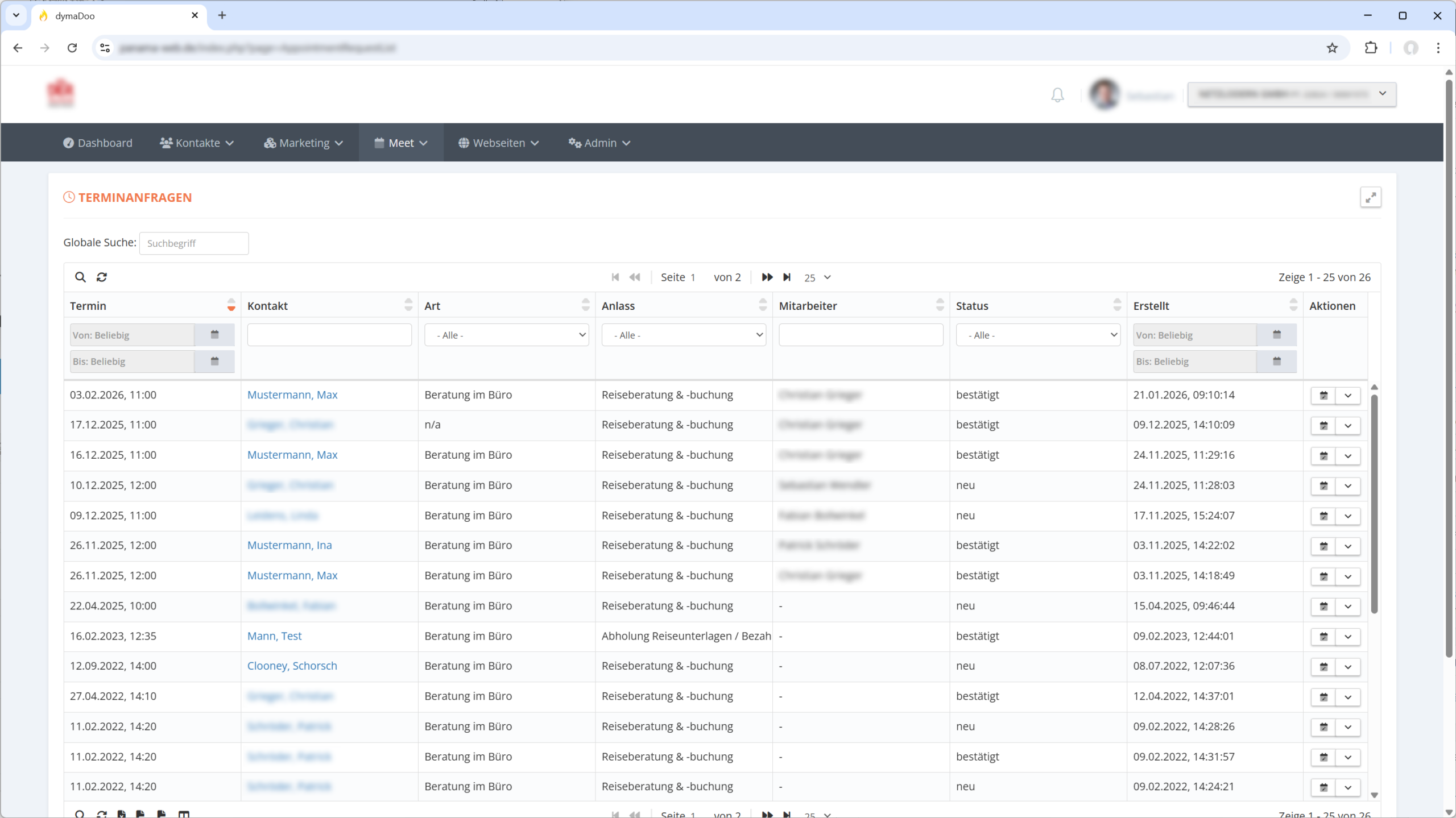Open calendar picker for Erstellt Bis filter
Screen dimensions: 1456x818
click(1276, 362)
